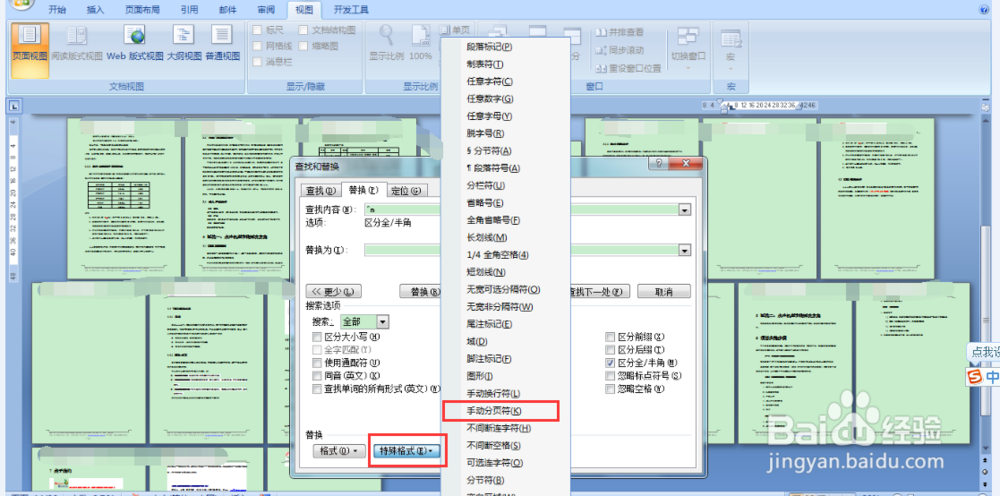Enable 查找单词的所有形式 option

(317, 388)
